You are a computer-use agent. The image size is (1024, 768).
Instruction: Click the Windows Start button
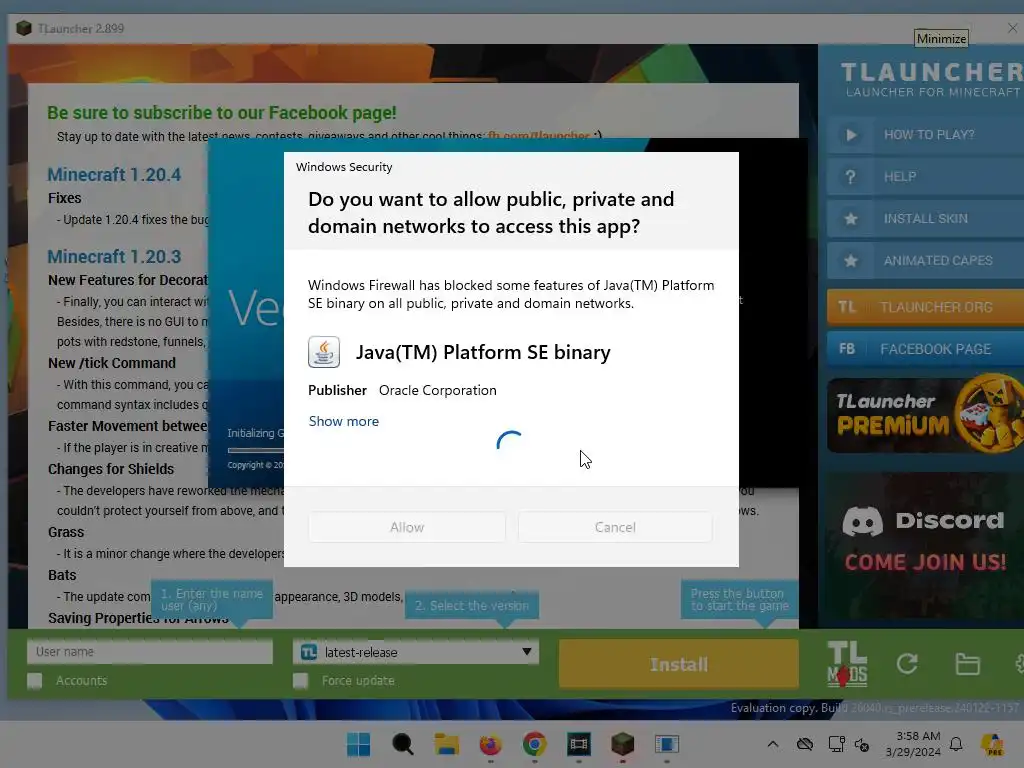tap(359, 744)
